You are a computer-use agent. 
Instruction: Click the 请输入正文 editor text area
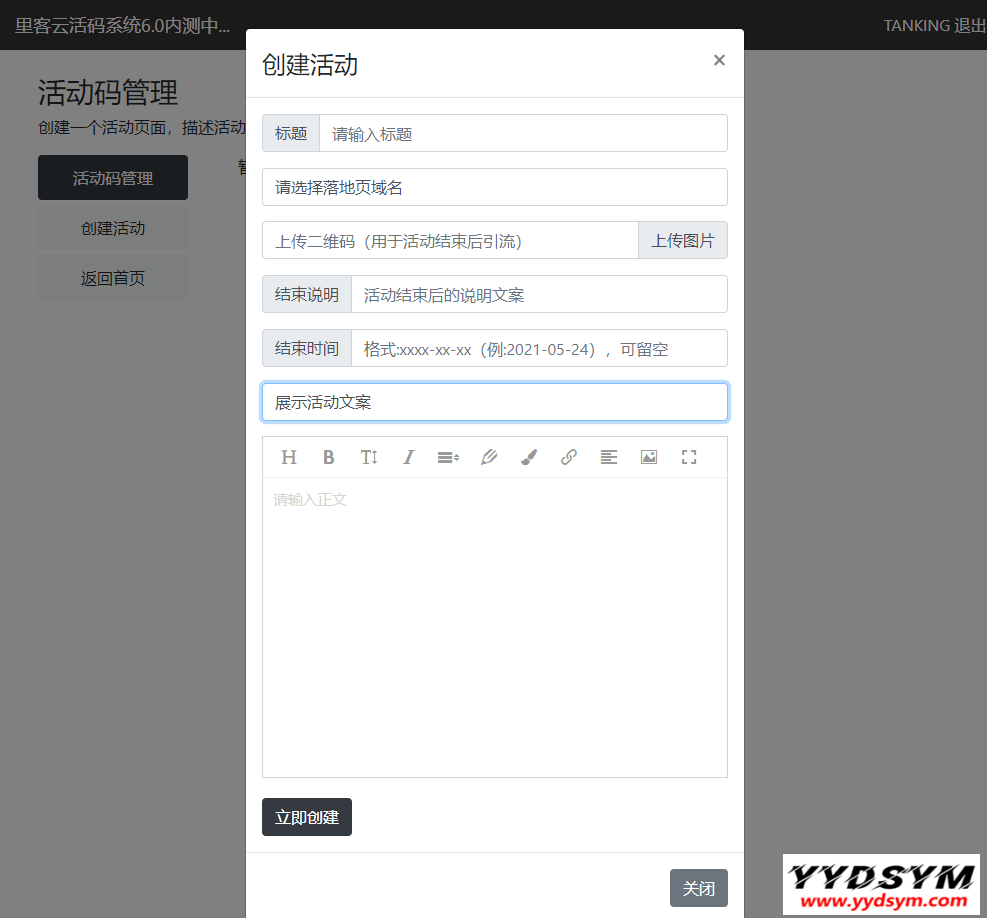(495, 627)
